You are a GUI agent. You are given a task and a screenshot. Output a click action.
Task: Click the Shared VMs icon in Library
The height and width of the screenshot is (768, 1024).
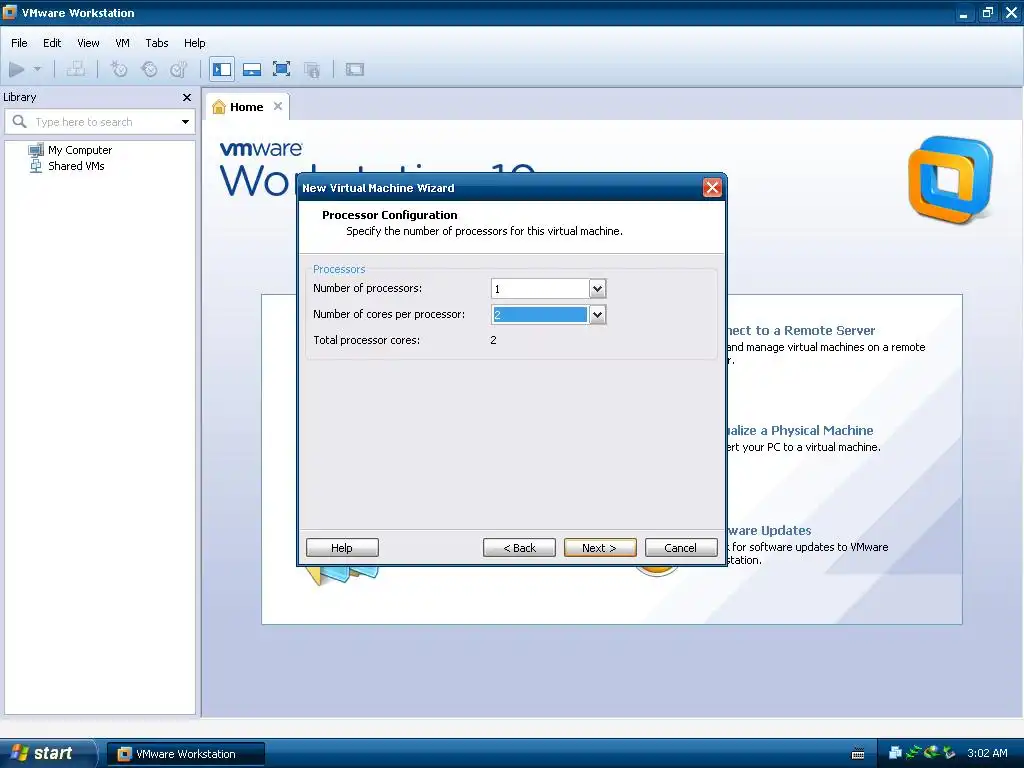point(36,166)
